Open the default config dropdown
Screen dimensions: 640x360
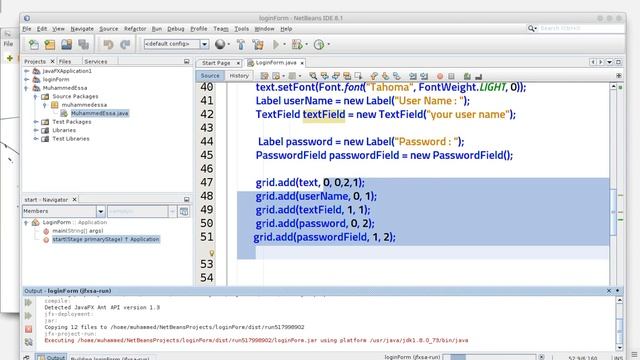pos(204,44)
